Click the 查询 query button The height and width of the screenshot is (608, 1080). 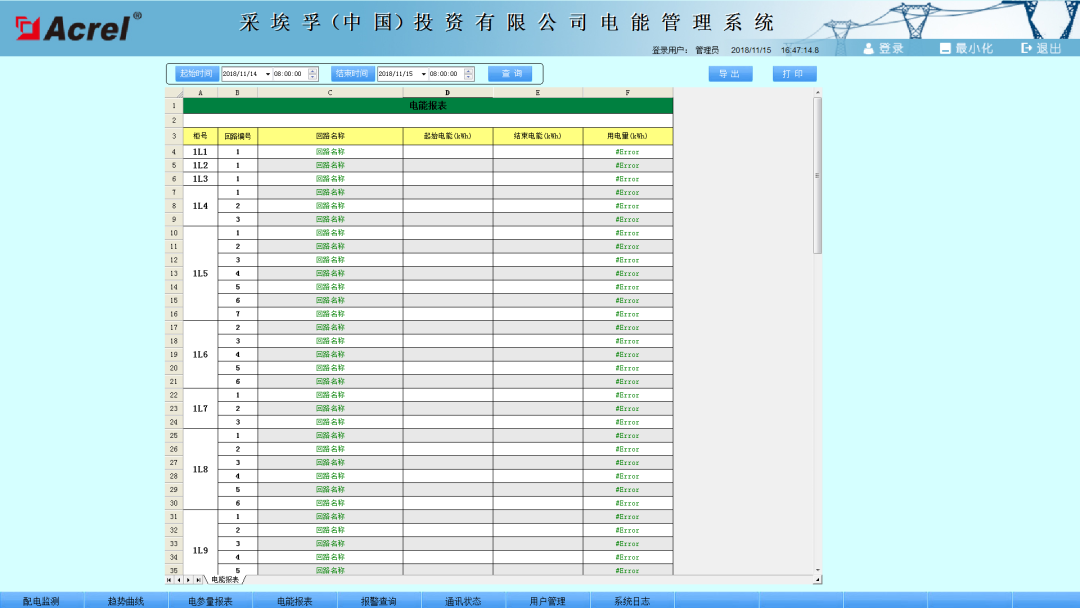pyautogui.click(x=510, y=73)
